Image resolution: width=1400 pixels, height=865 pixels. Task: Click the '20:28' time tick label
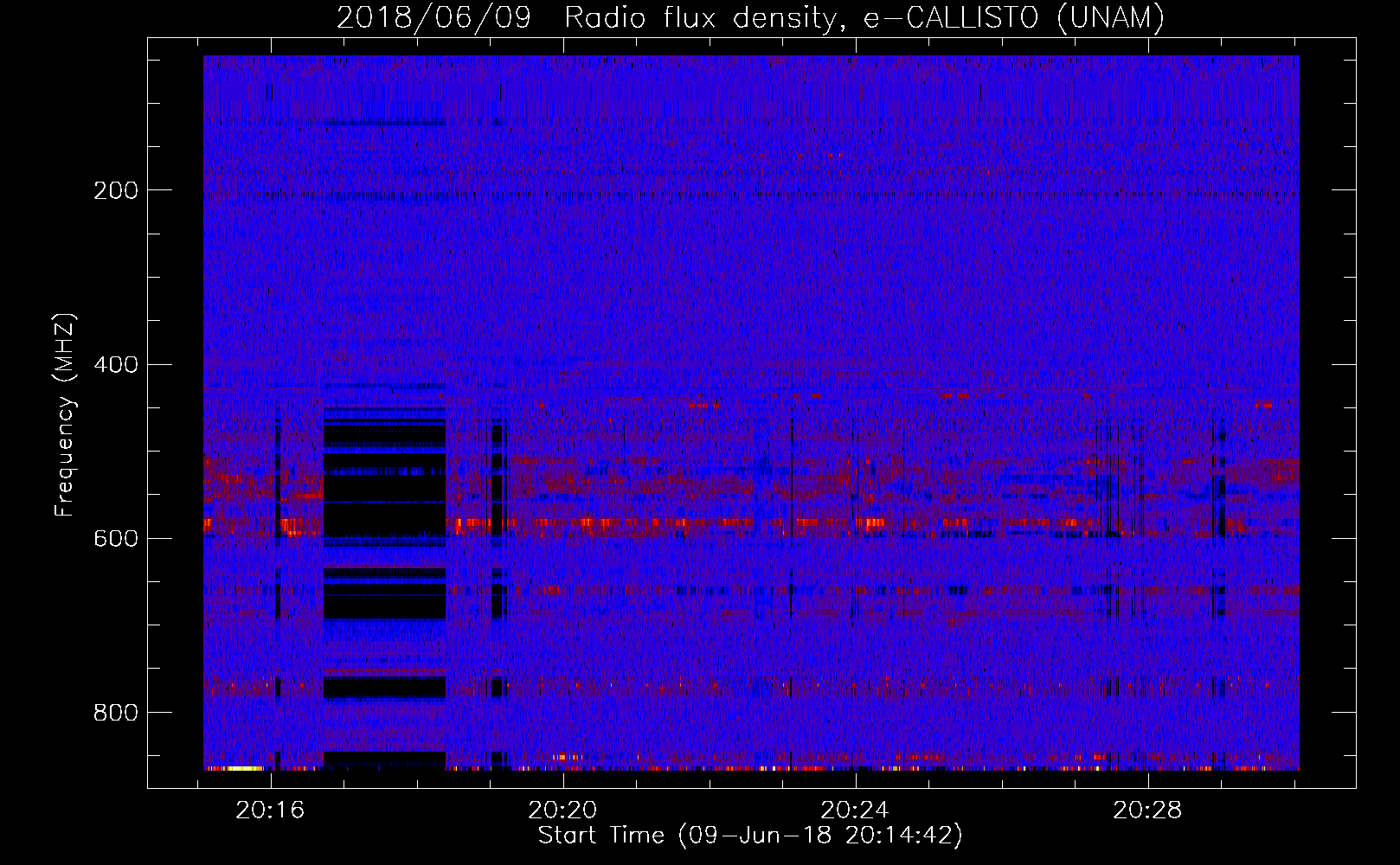pos(1147,811)
